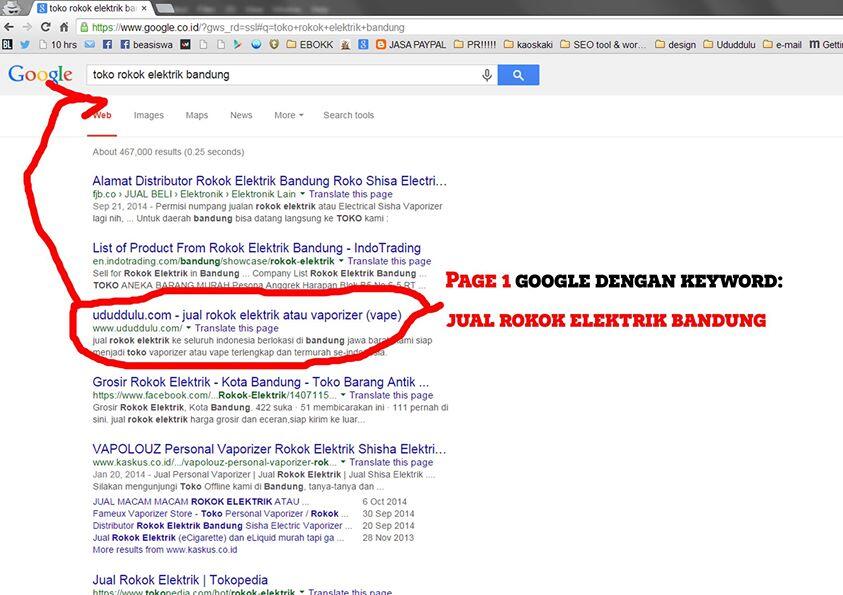Open the Ududdulu bookmark folder
Screen dimensions: 843x595
click(729, 45)
